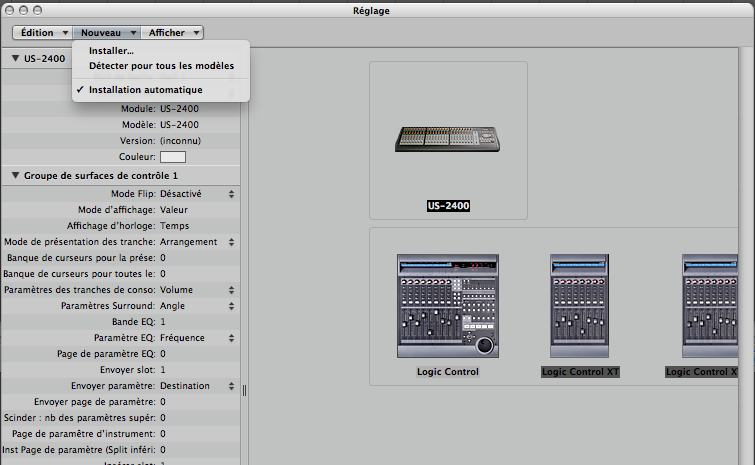Open Paramètres des tranches de conso popup
This screenshot has height=465, width=755.
coord(232,290)
